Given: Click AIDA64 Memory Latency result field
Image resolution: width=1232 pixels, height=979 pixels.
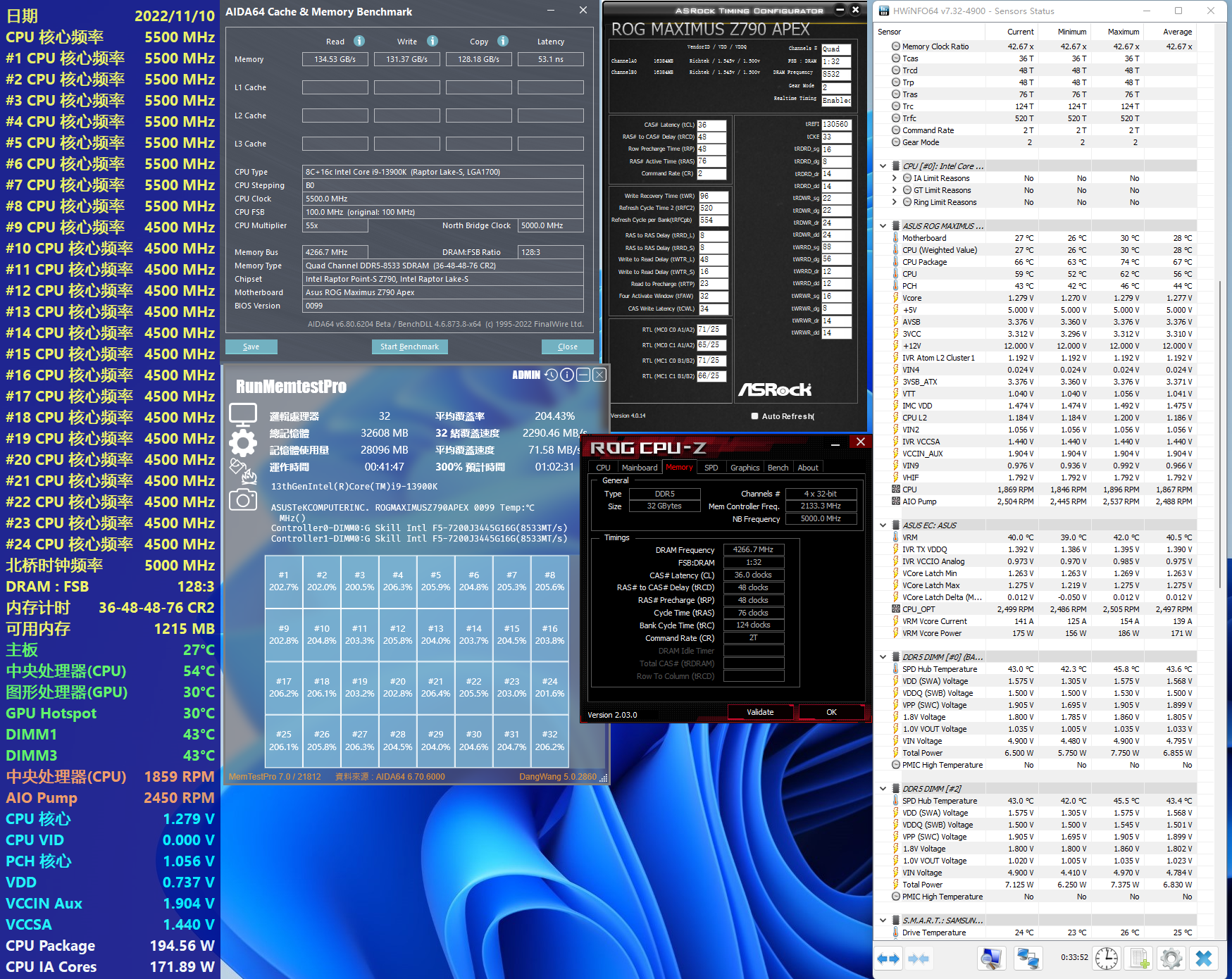Looking at the screenshot, I should 551,59.
